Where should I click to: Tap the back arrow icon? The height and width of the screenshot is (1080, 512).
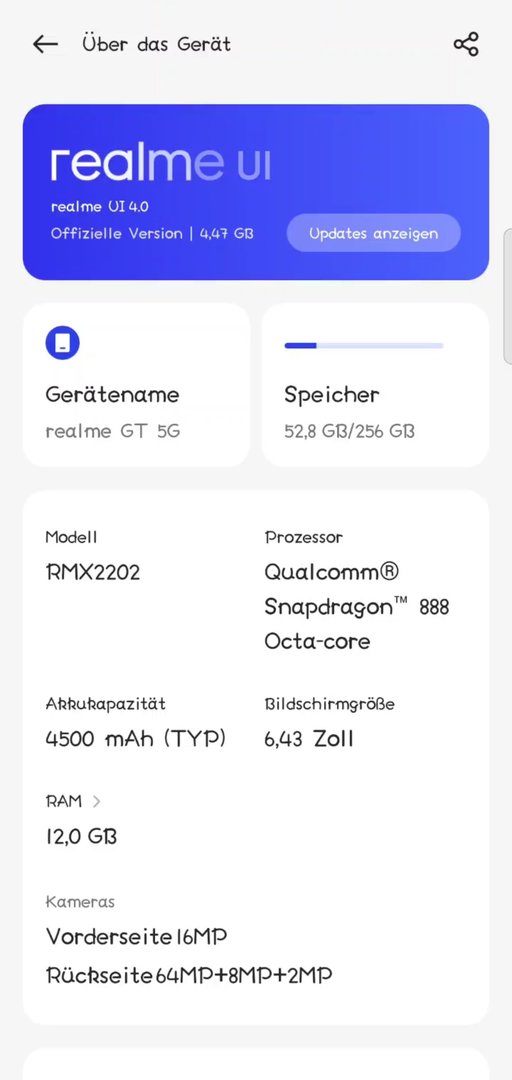45,44
